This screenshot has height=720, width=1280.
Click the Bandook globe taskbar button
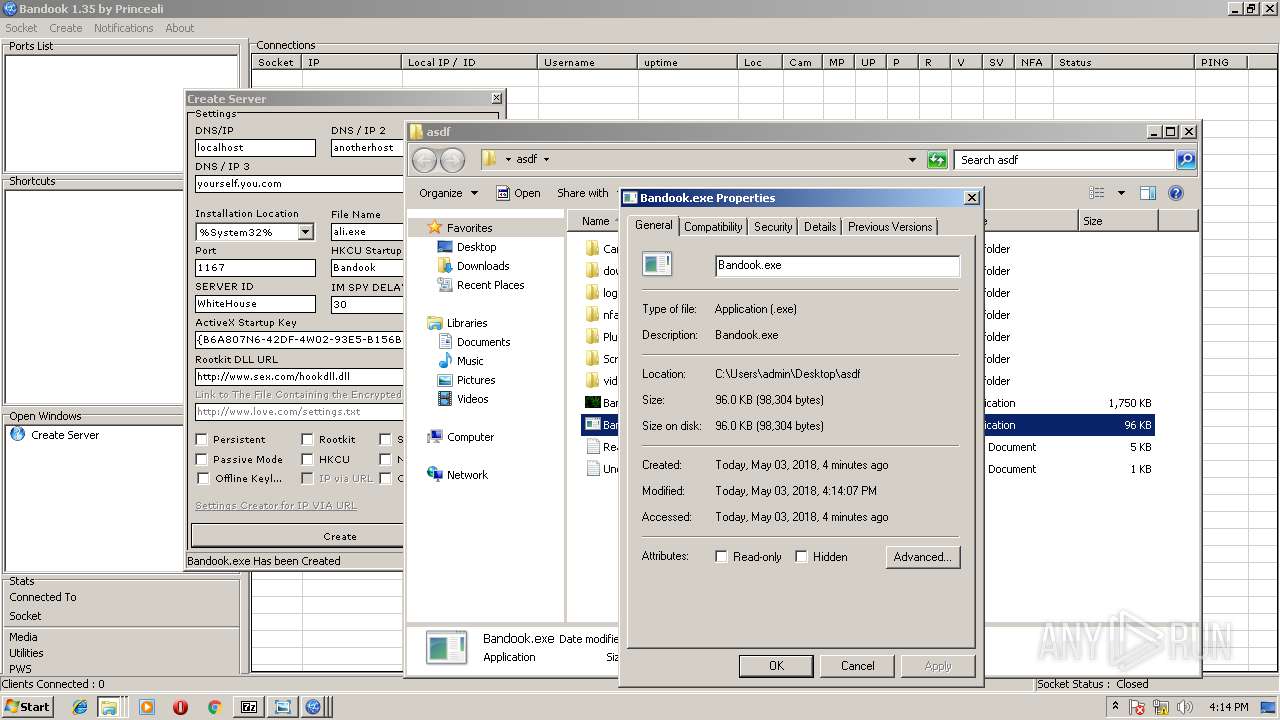click(x=313, y=707)
